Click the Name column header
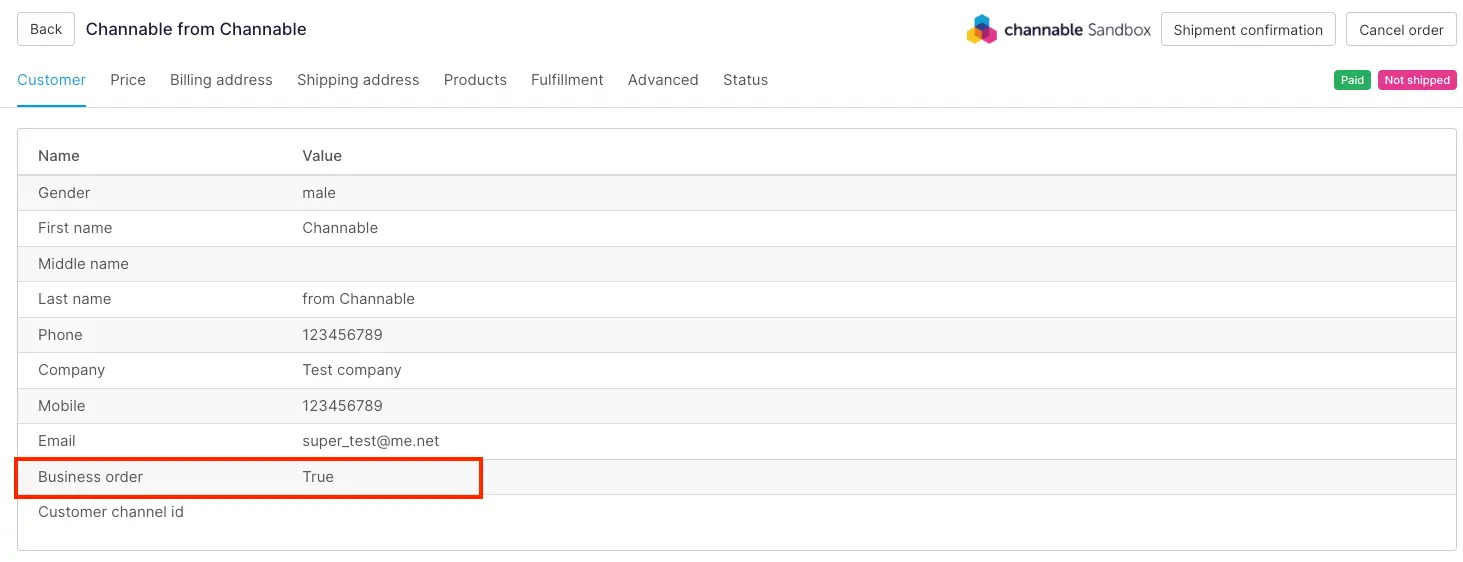The image size is (1463, 562). (x=59, y=156)
